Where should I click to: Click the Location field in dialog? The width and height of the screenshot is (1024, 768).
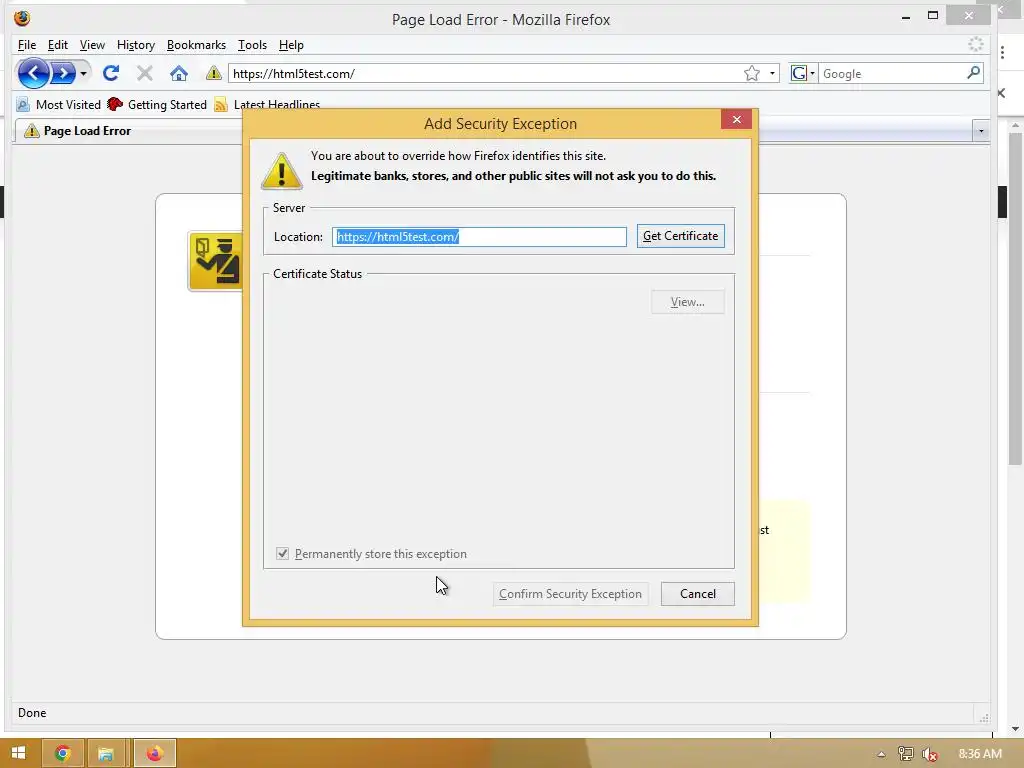coord(479,236)
